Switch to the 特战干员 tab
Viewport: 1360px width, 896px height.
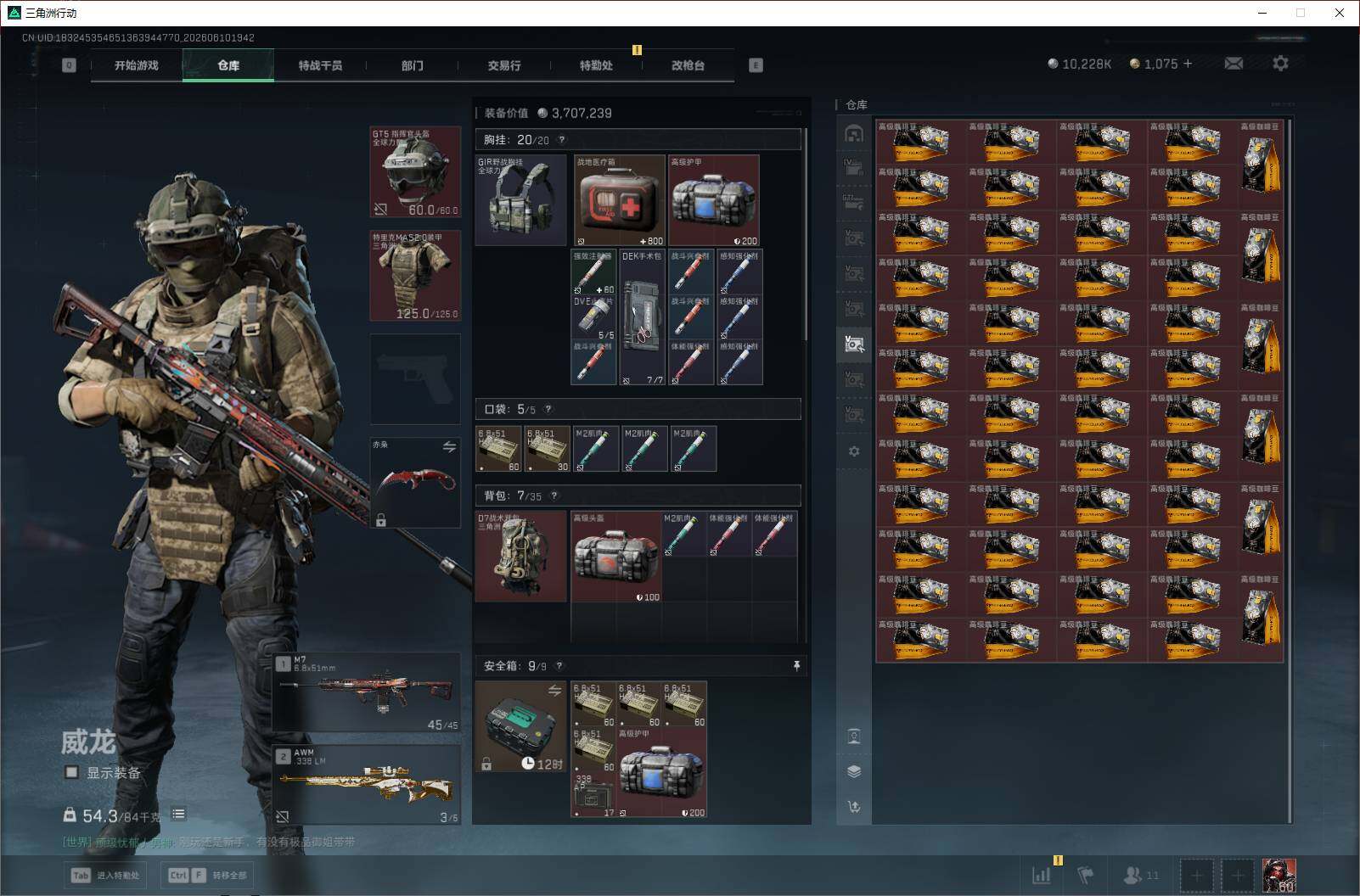(320, 65)
